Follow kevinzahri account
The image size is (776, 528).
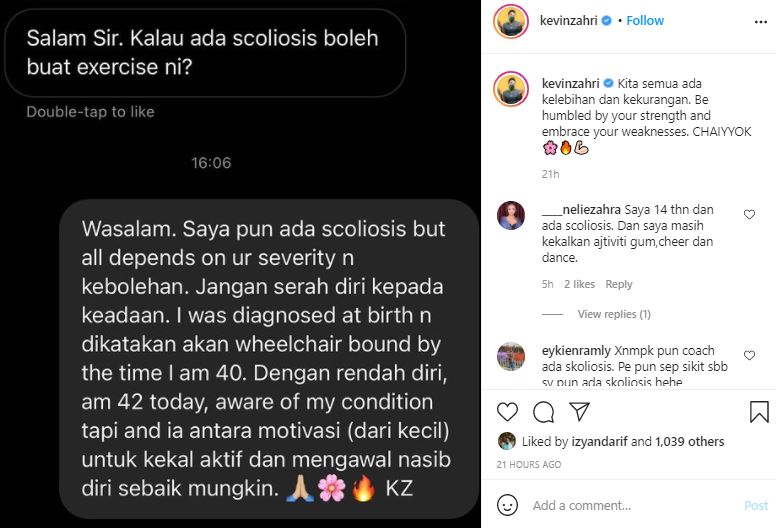pyautogui.click(x=645, y=21)
